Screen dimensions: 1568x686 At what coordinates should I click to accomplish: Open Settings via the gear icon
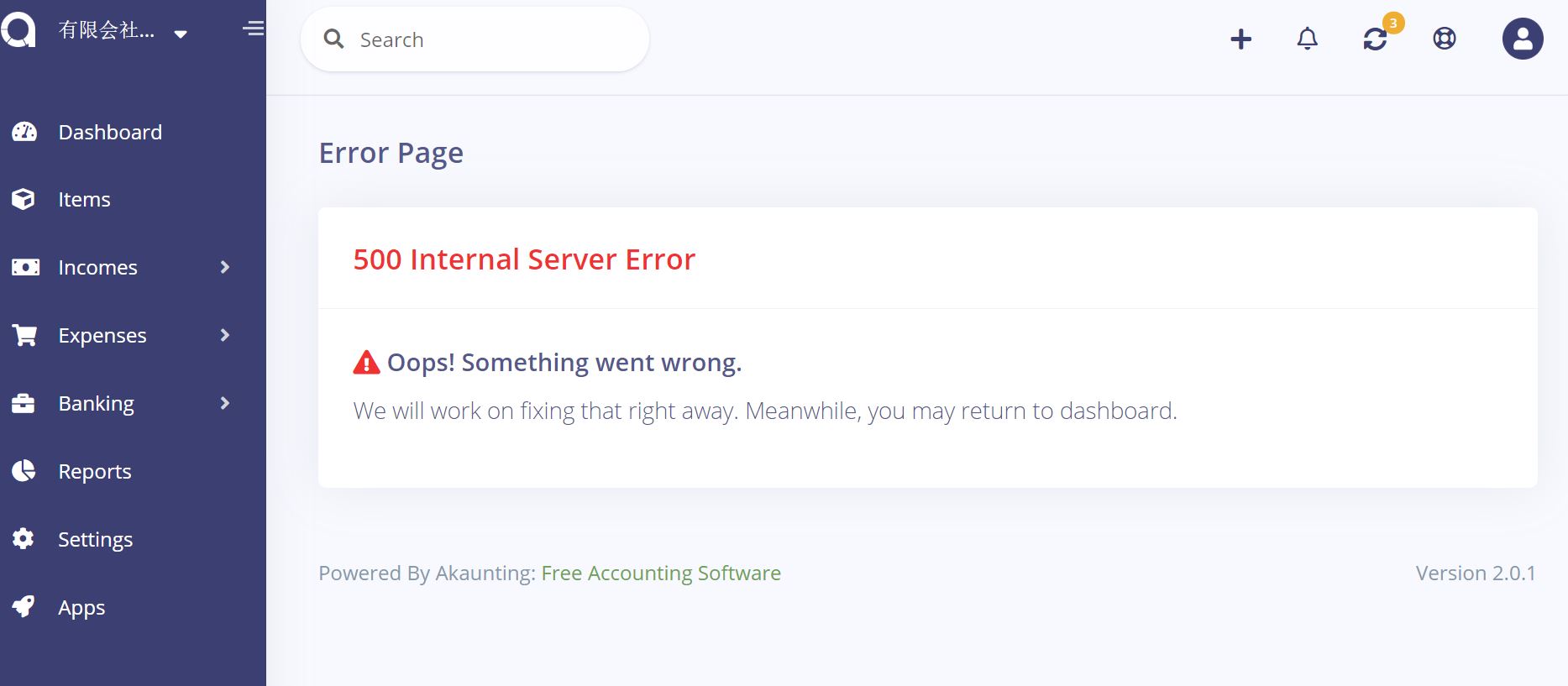pyautogui.click(x=24, y=539)
